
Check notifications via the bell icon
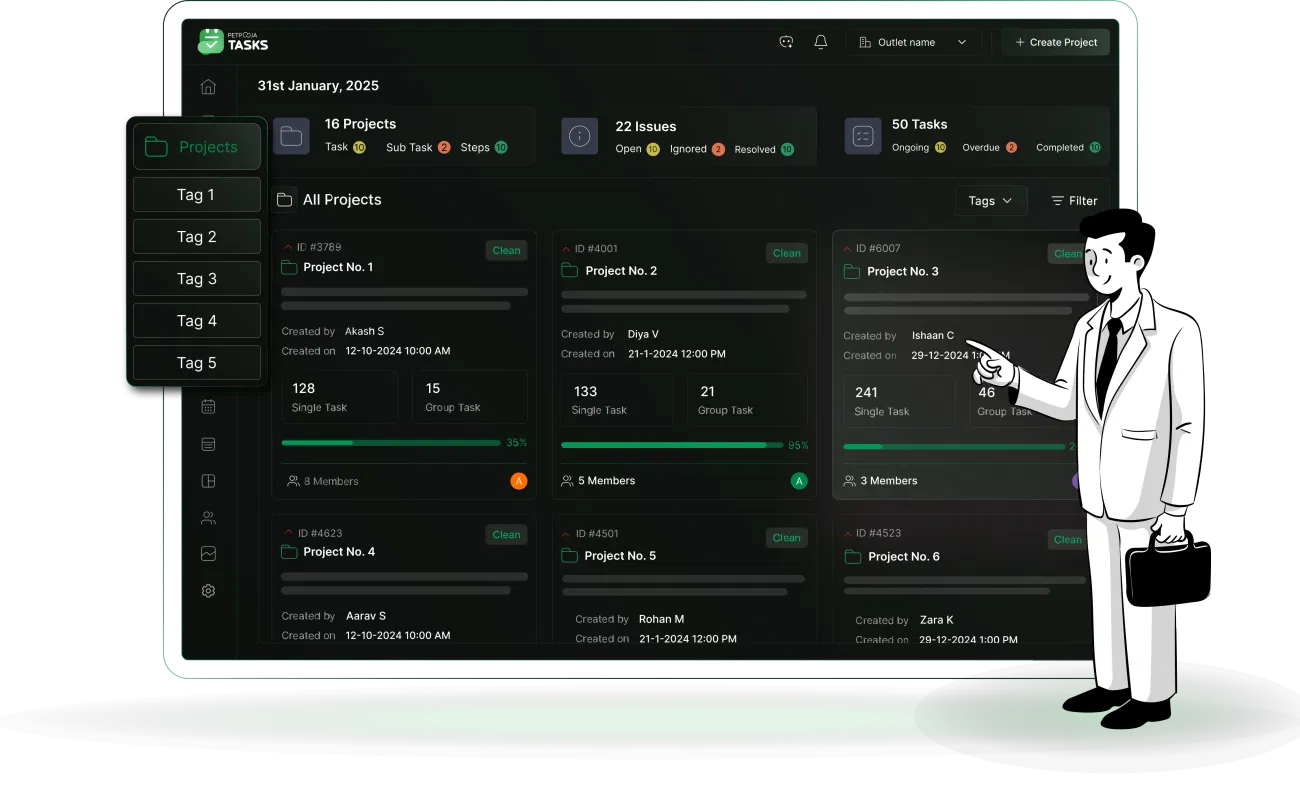[821, 41]
